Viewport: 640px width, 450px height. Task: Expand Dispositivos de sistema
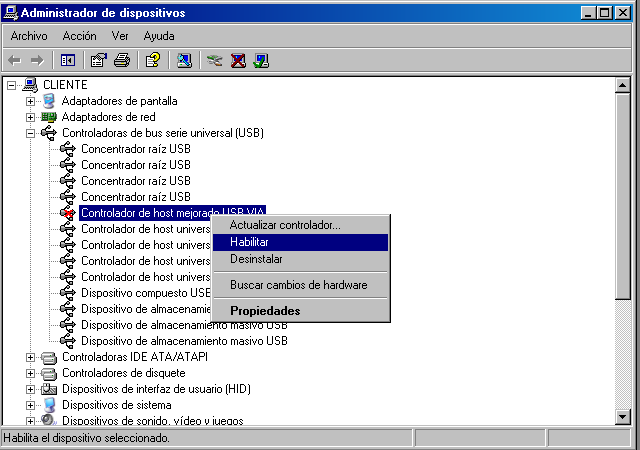coord(31,405)
